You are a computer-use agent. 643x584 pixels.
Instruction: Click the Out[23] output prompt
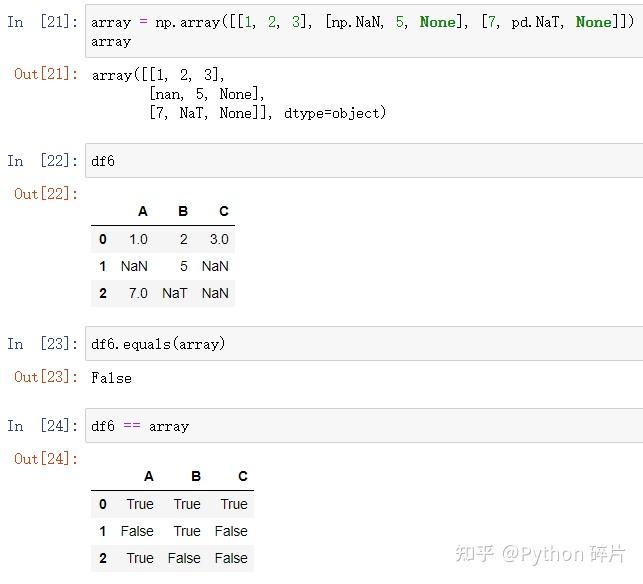click(x=45, y=377)
